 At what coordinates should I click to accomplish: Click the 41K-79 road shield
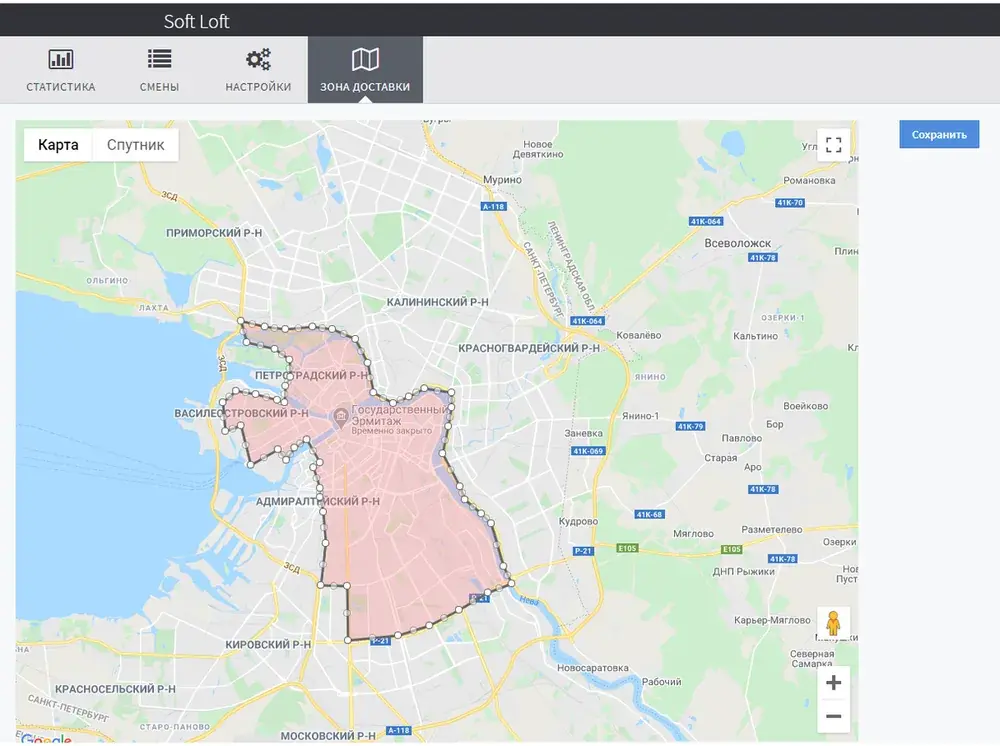[690, 427]
